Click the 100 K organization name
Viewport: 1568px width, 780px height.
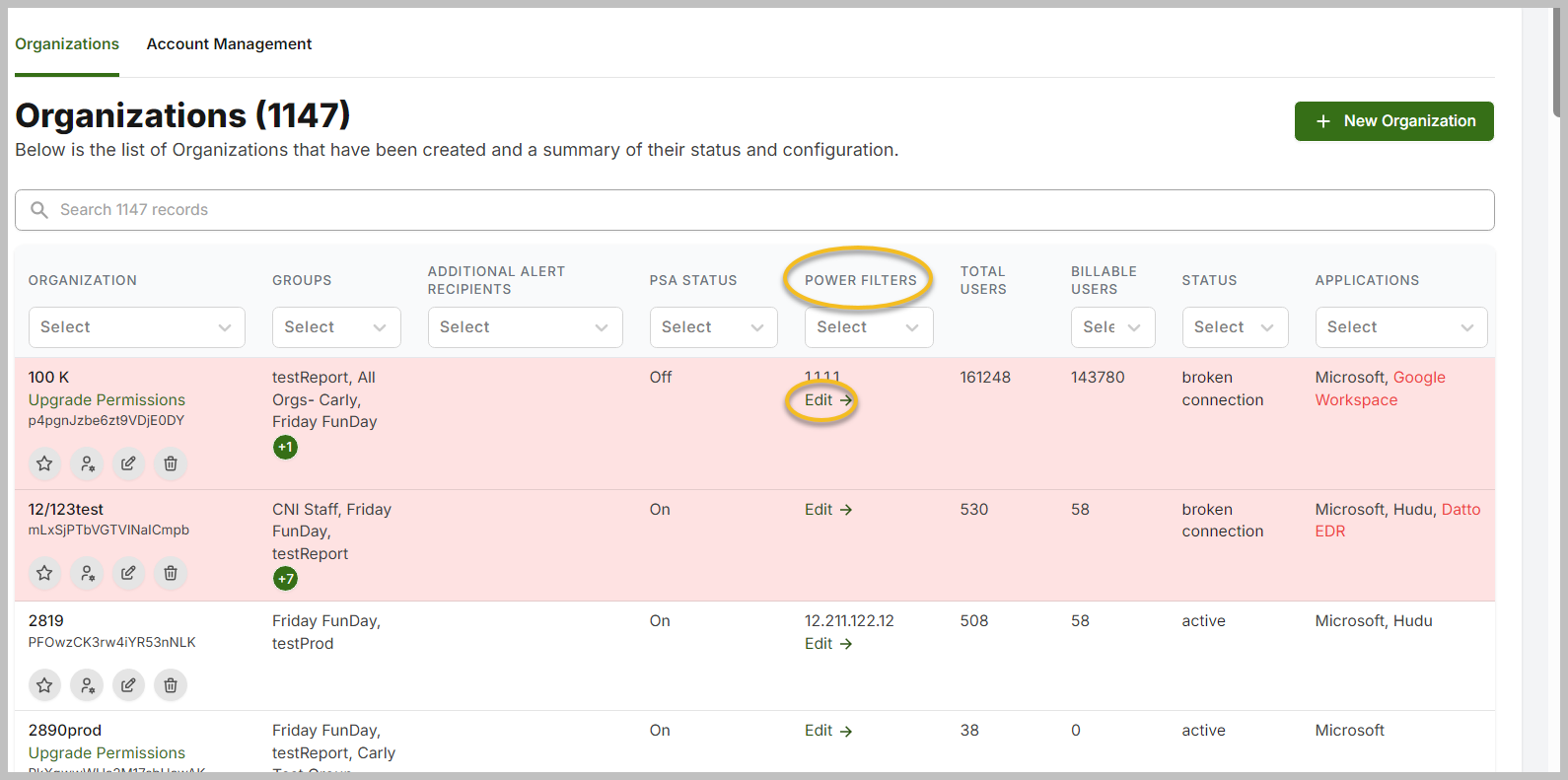click(x=49, y=378)
